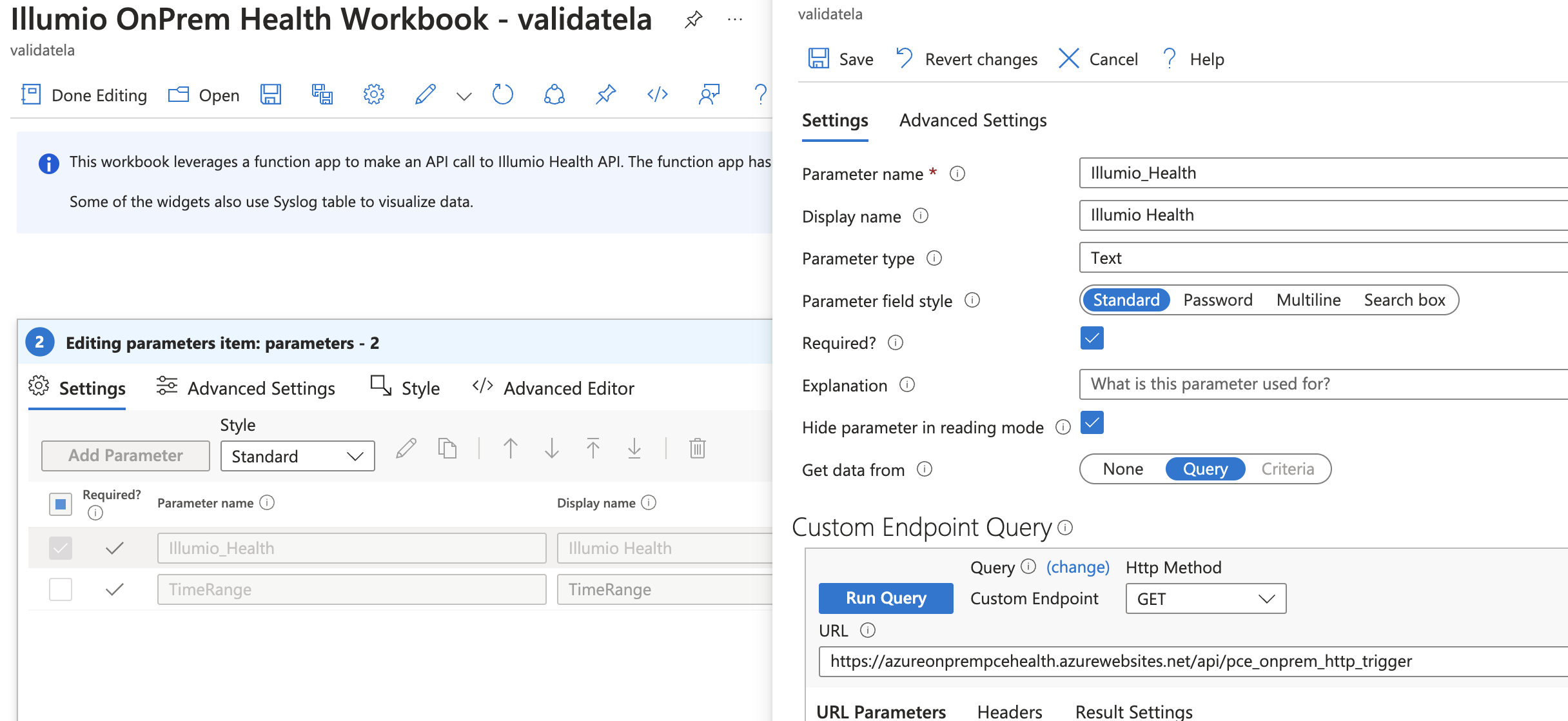Set Get data from to None
Viewport: 1568px width, 721px height.
pos(1122,469)
